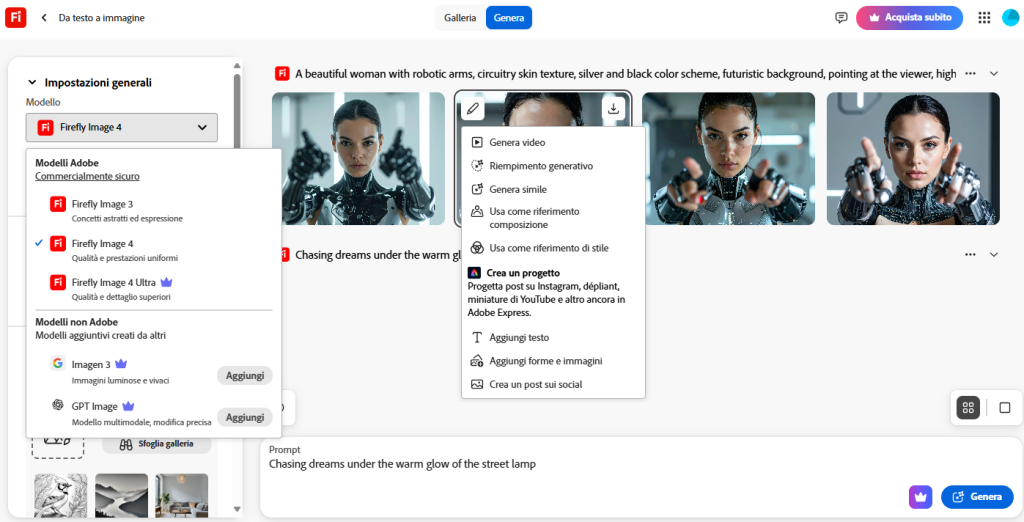Click the download icon on second image
Screen dimensions: 1024x522
point(614,109)
